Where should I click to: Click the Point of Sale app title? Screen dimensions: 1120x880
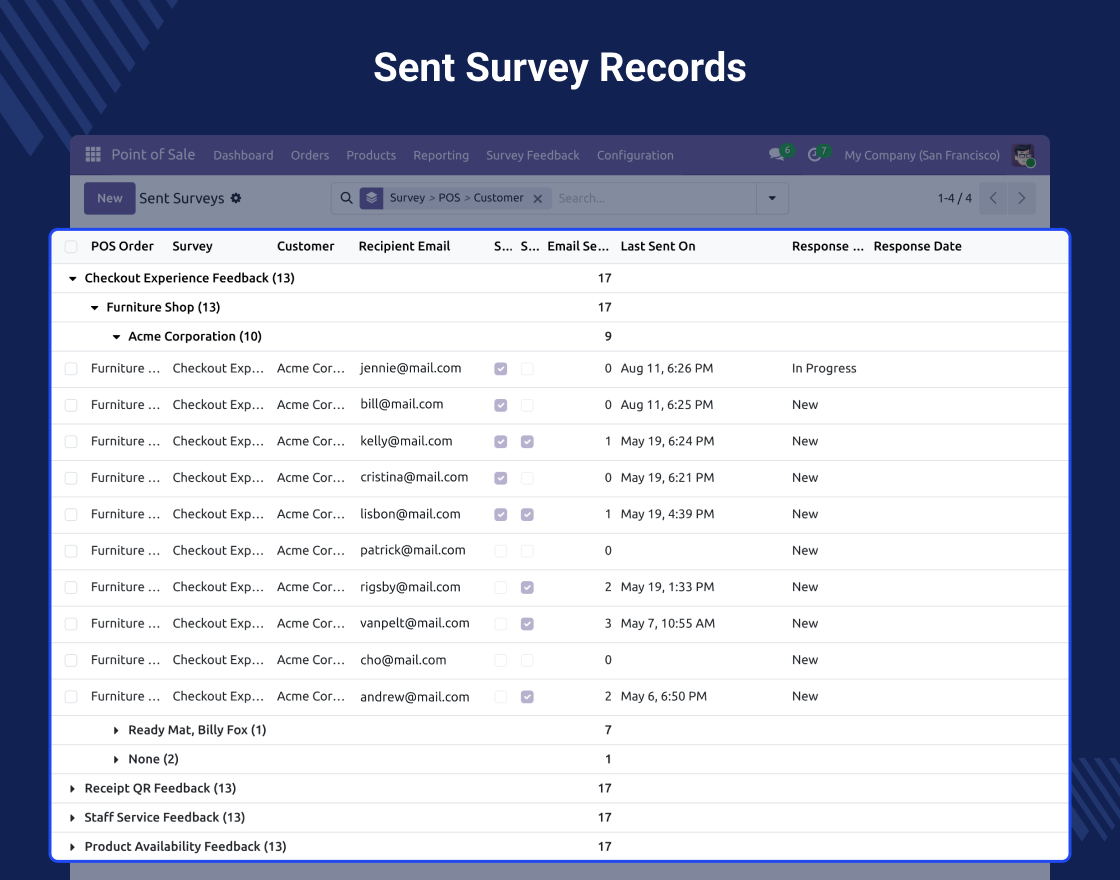pyautogui.click(x=153, y=154)
